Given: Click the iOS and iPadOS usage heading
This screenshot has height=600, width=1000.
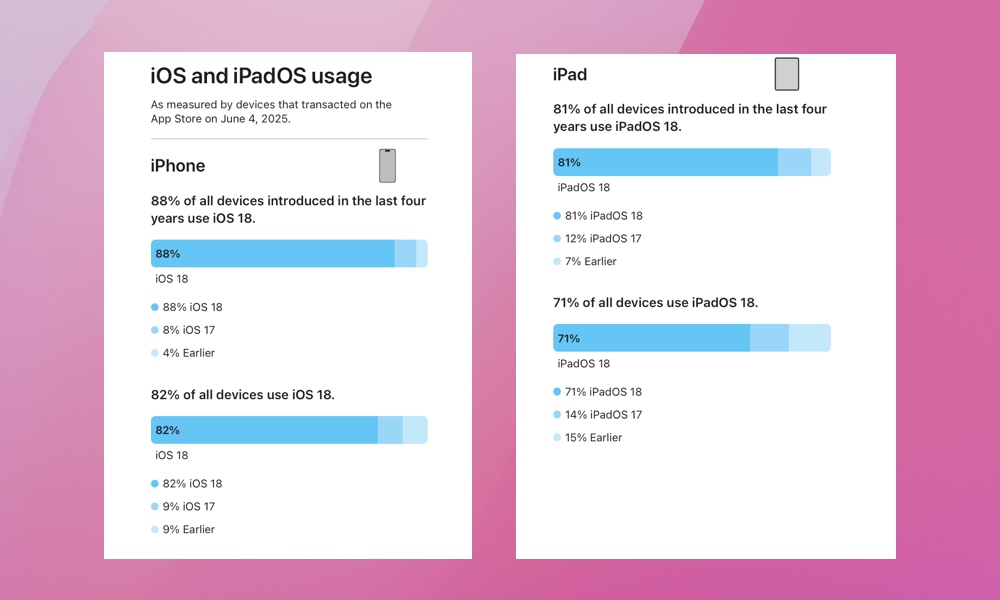Looking at the screenshot, I should (x=261, y=76).
